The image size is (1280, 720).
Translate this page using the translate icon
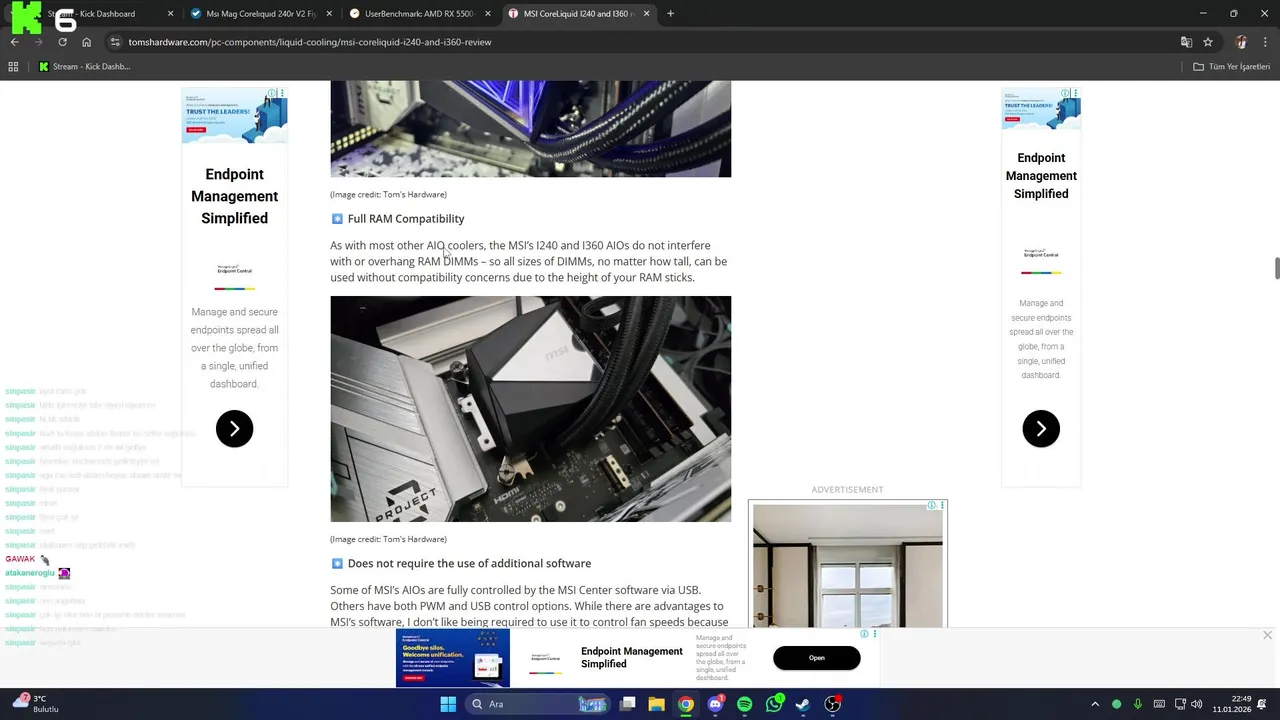[x=1186, y=42]
